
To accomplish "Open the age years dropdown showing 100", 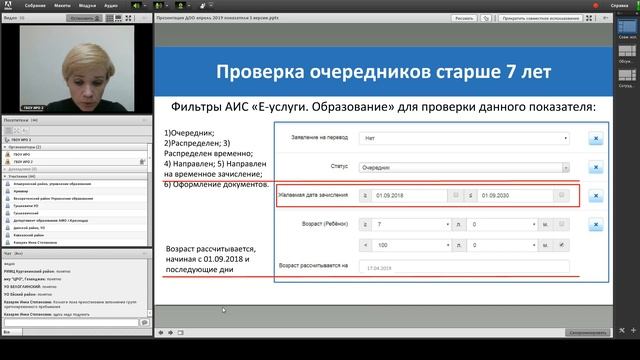I will tap(411, 245).
